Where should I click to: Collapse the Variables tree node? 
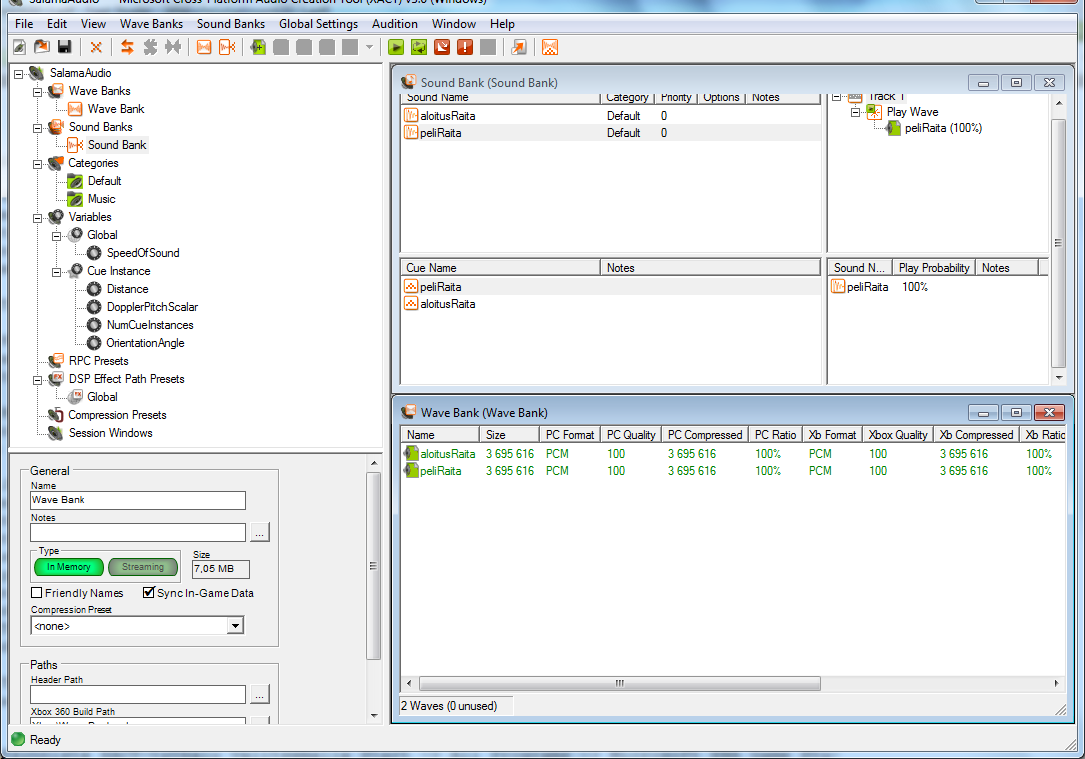[x=37, y=217]
